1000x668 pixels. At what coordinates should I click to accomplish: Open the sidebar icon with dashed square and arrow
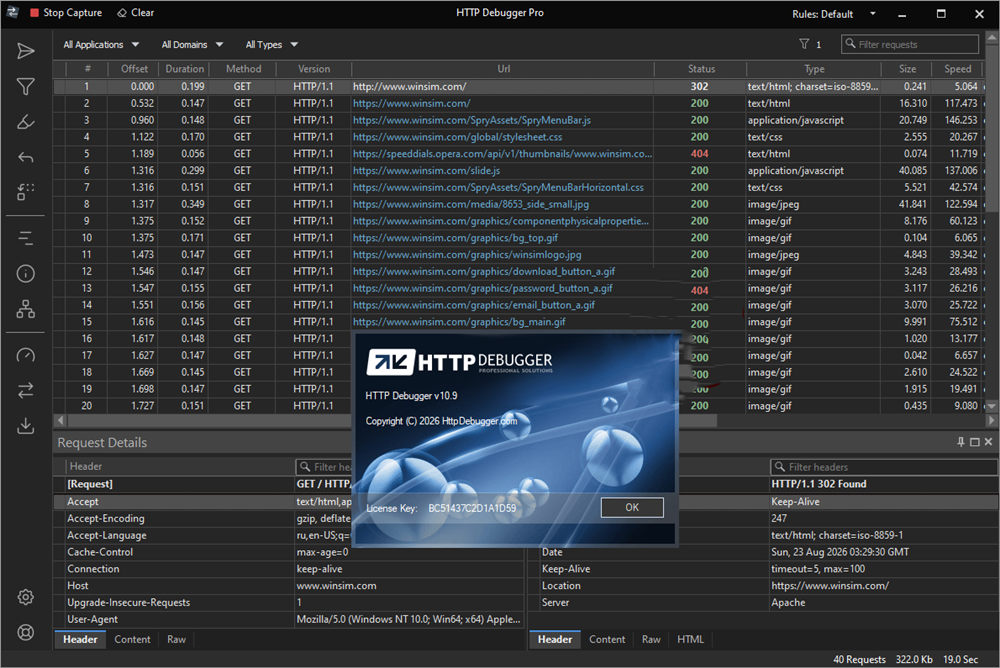26,192
